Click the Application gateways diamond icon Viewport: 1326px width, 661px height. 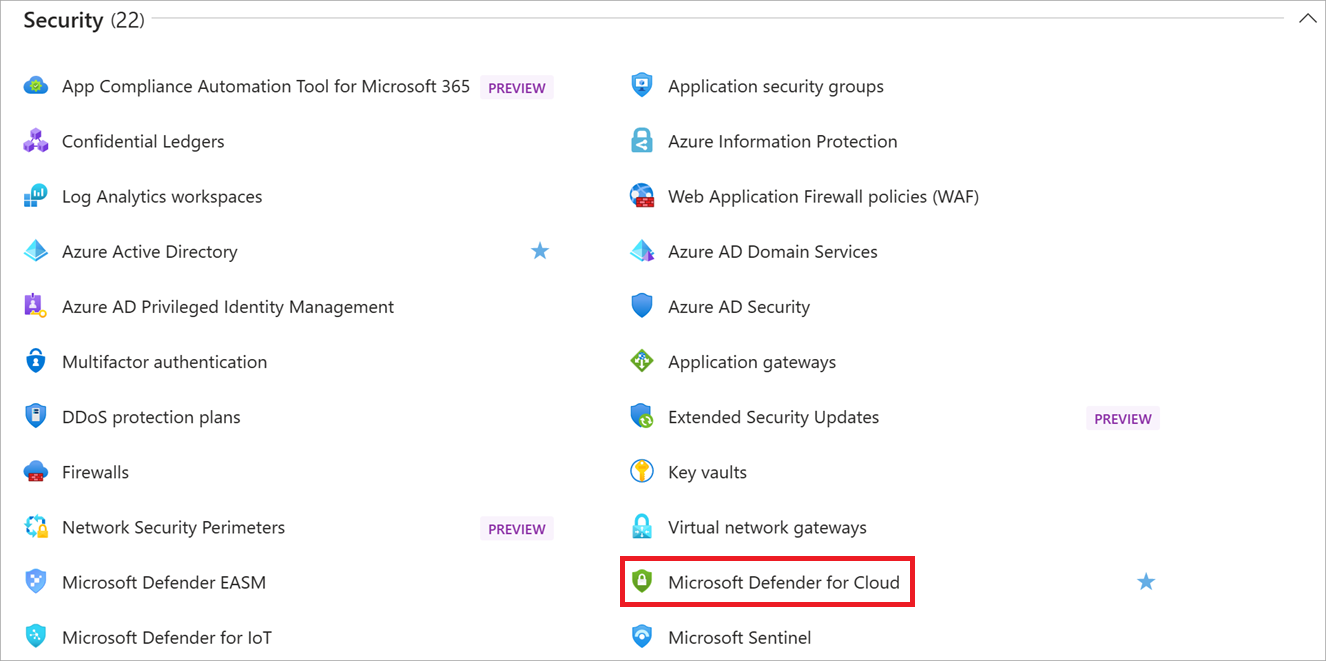[x=642, y=361]
